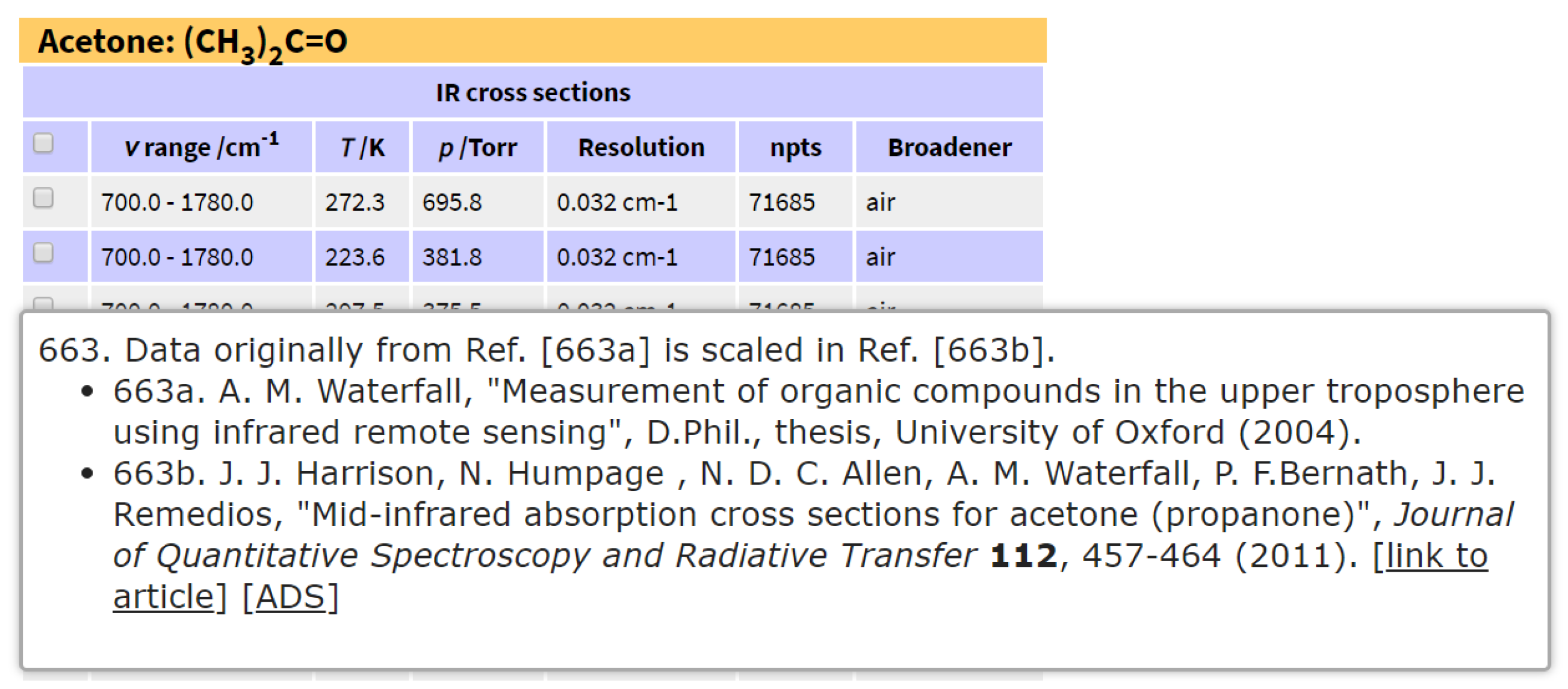
Task: Click the Acetone molecule heading
Action: point(193,42)
